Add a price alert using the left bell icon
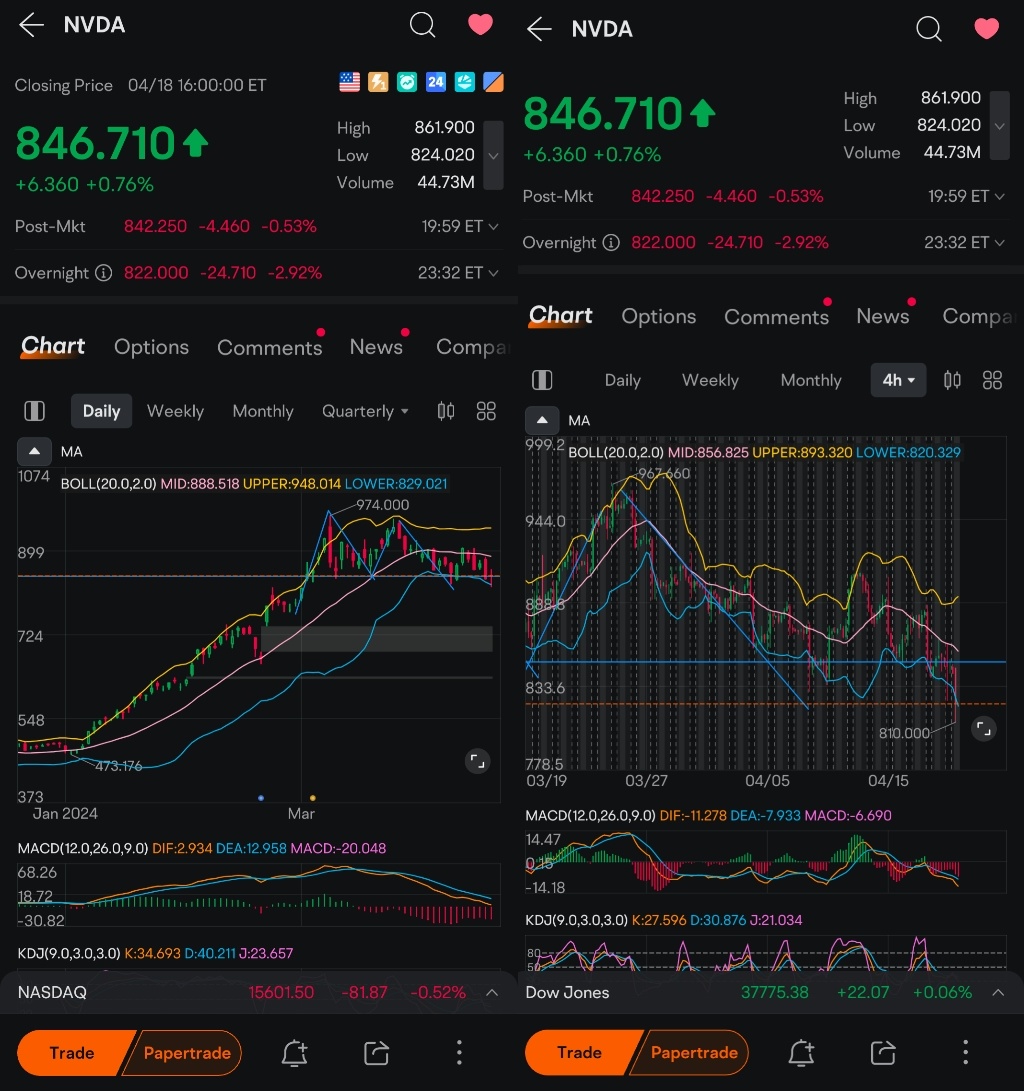This screenshot has width=1024, height=1091. pyautogui.click(x=294, y=1053)
